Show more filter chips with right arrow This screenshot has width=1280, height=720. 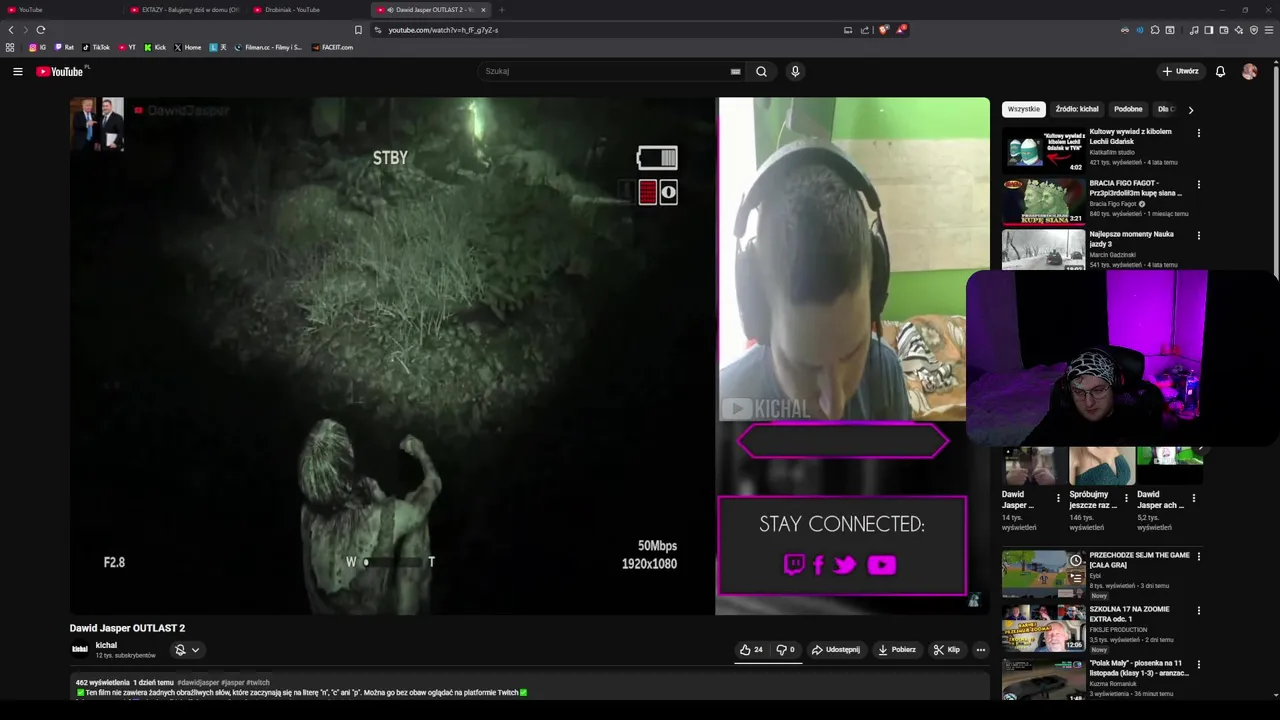(1190, 110)
